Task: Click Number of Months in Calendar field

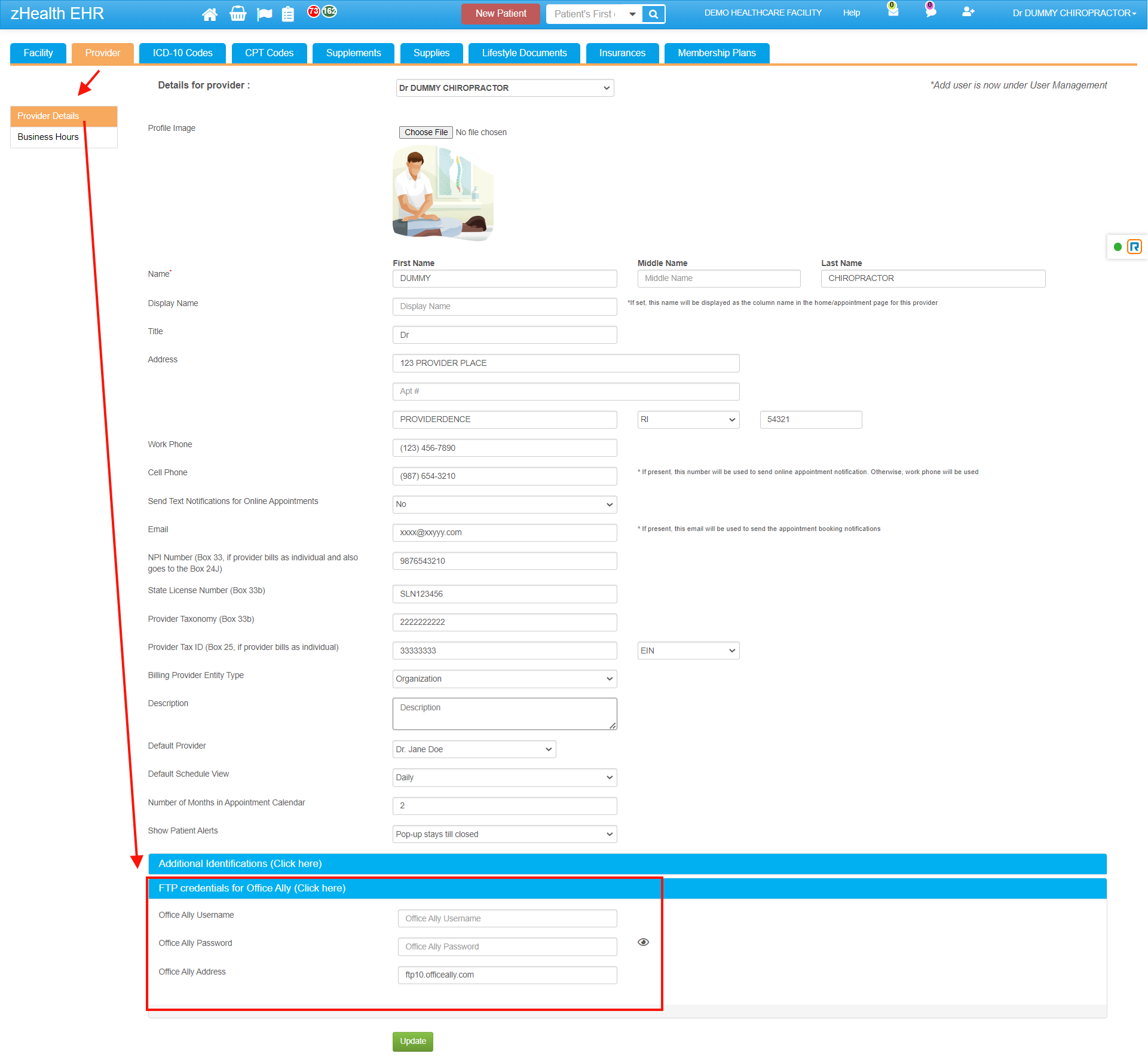Action: [x=505, y=806]
